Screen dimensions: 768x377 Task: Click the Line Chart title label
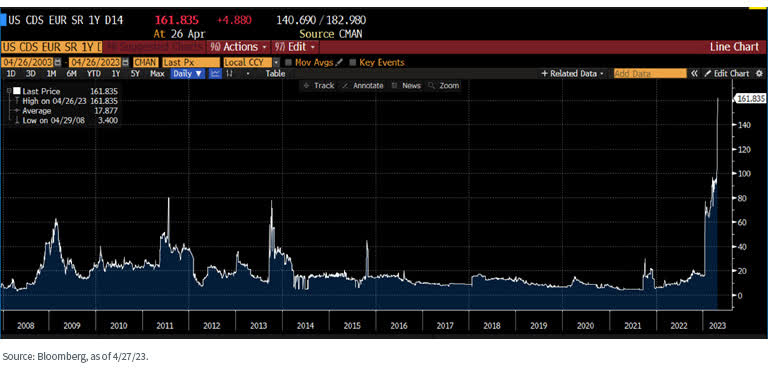tap(734, 47)
